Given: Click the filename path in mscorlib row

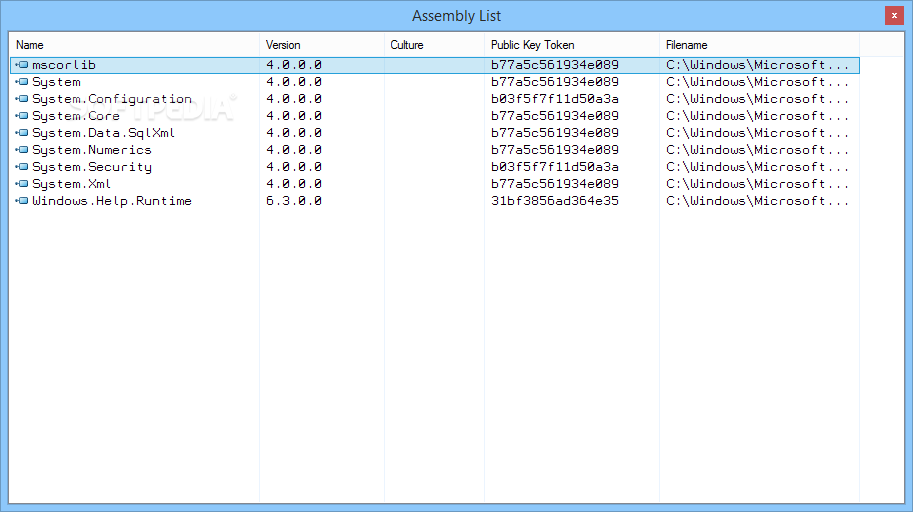Looking at the screenshot, I should click(x=758, y=65).
